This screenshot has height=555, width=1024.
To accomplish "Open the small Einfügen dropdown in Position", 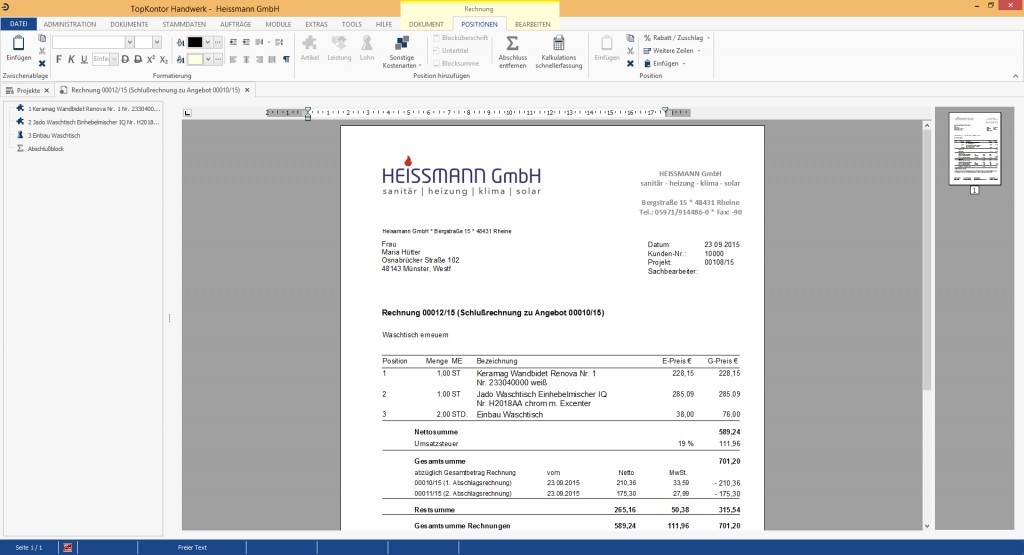I will (664, 63).
